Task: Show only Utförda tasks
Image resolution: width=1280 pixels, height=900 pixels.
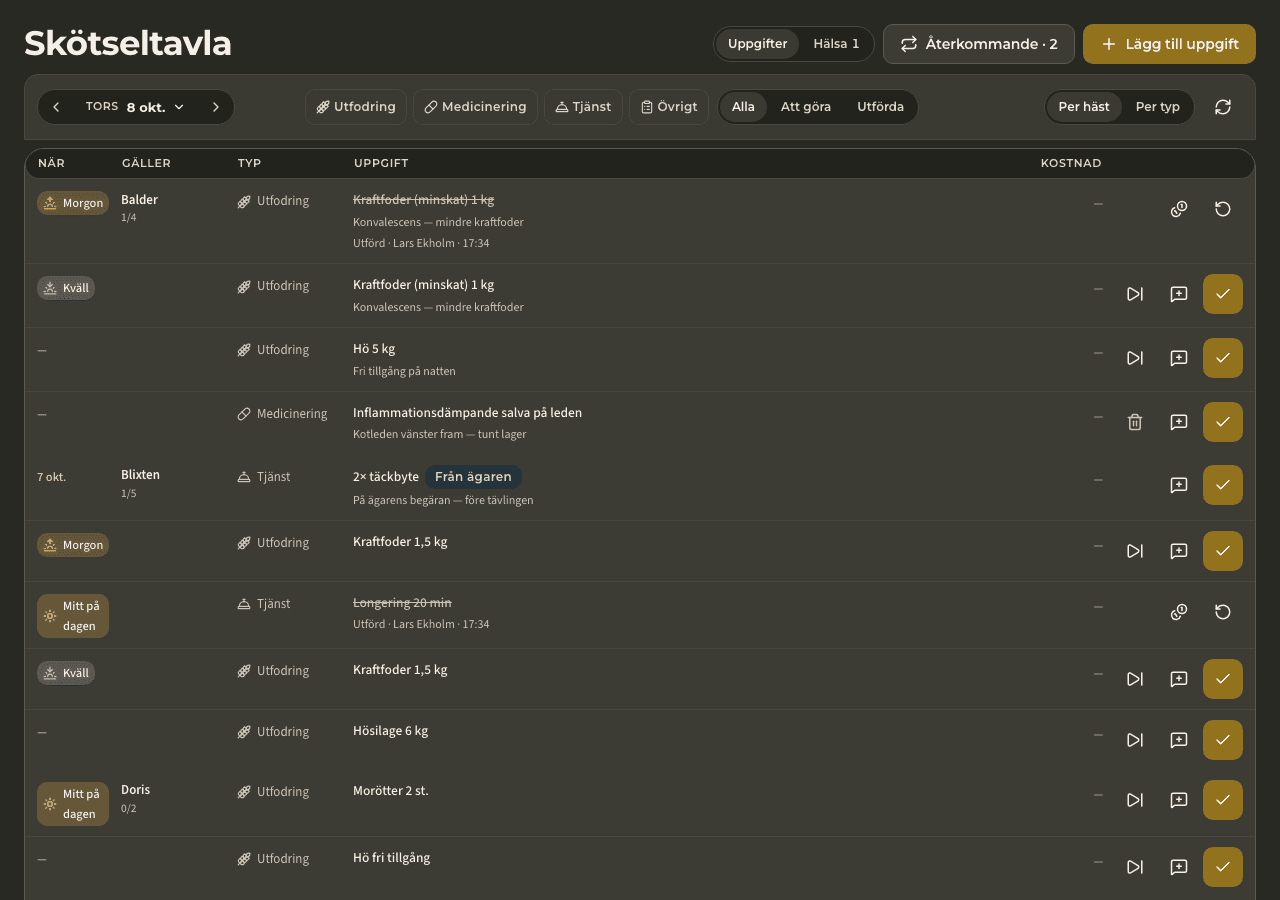Action: (x=880, y=107)
